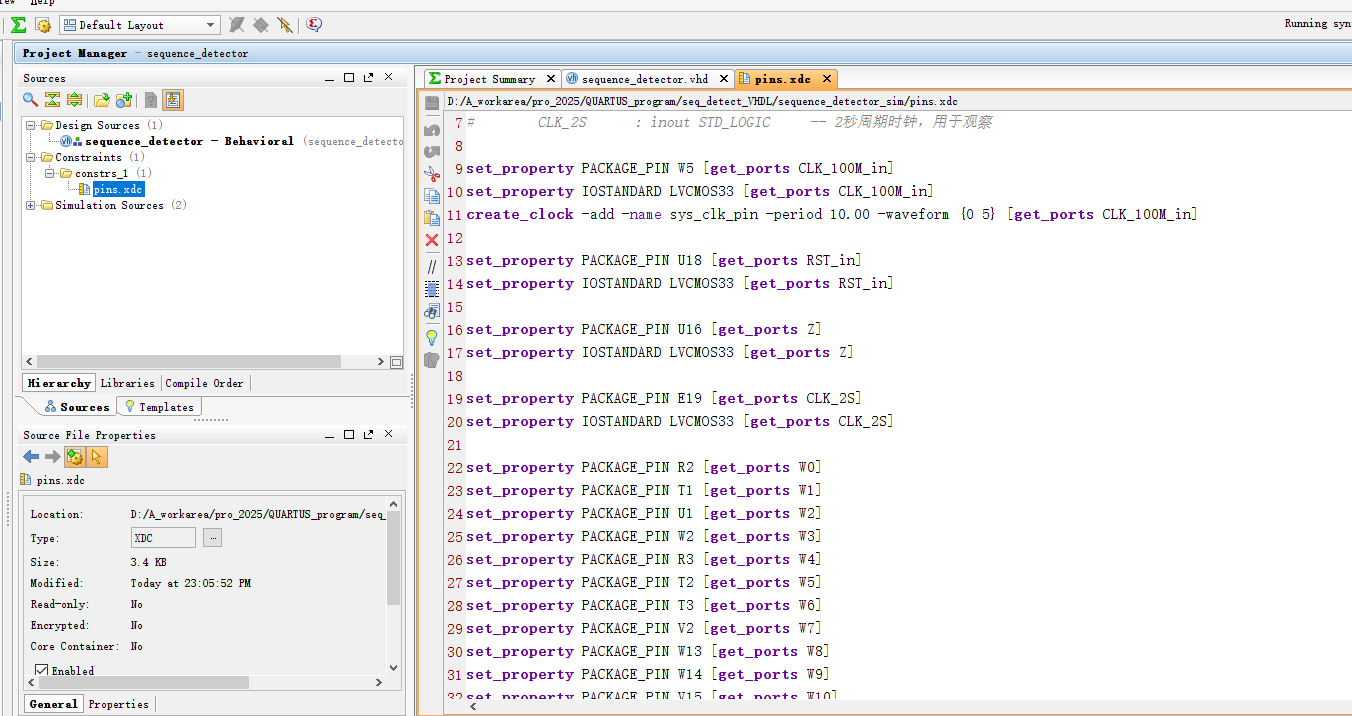Open the Properties tab at bottom
This screenshot has width=1352, height=716.
(118, 704)
